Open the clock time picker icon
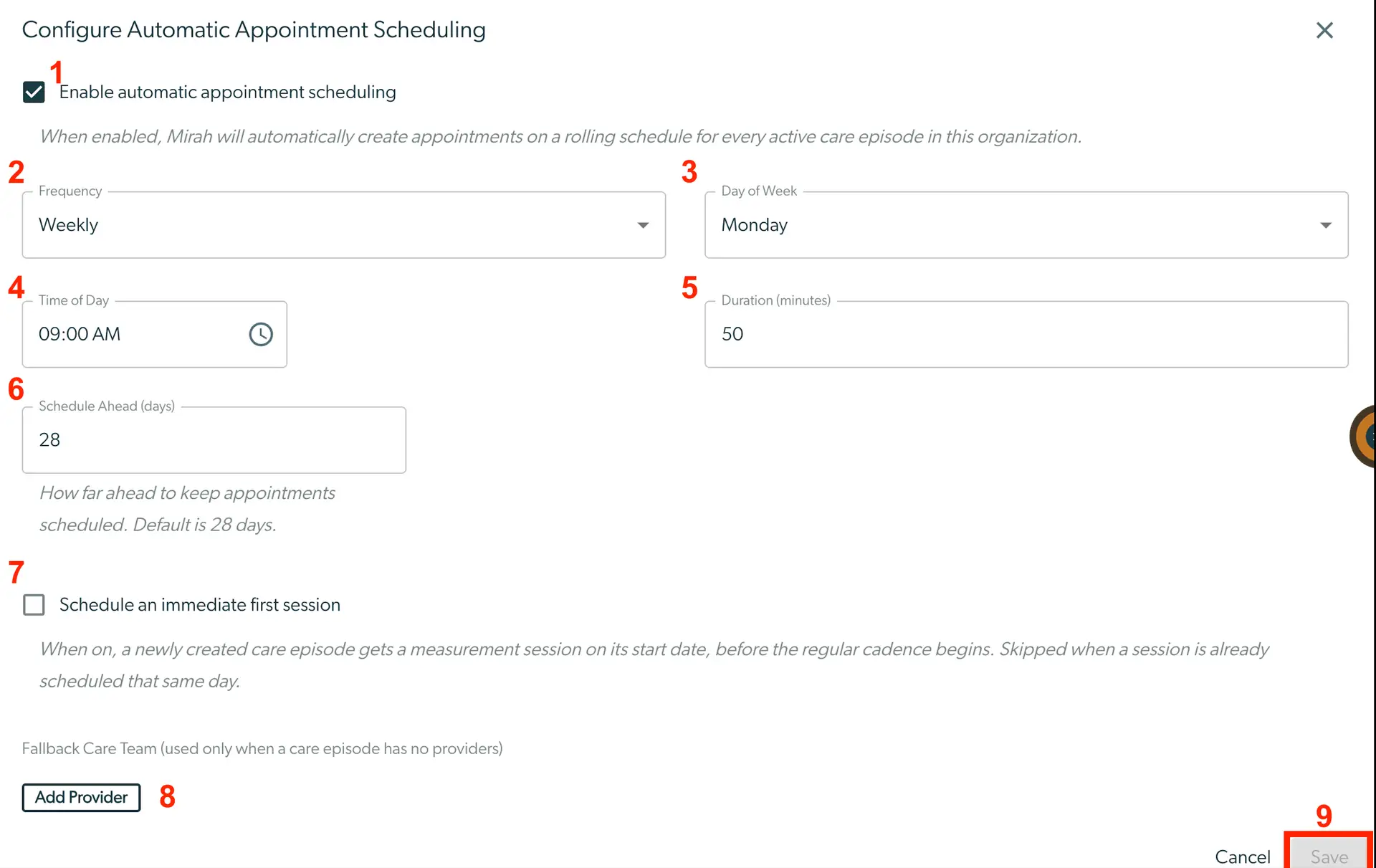This screenshot has width=1376, height=868. (x=261, y=334)
